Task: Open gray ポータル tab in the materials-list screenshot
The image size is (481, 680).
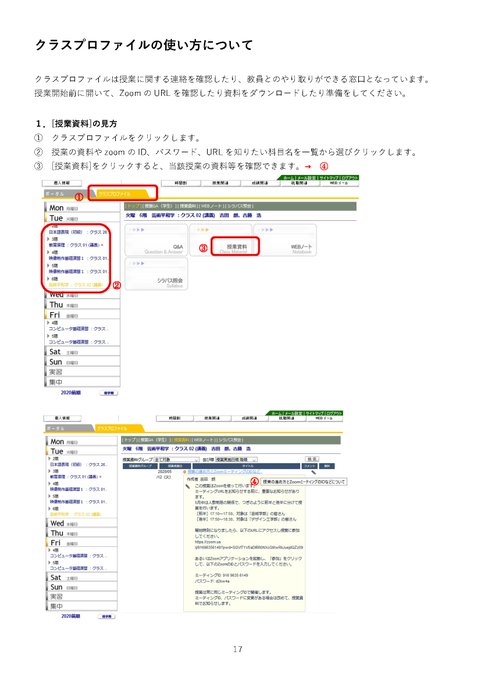Action: pos(67,428)
